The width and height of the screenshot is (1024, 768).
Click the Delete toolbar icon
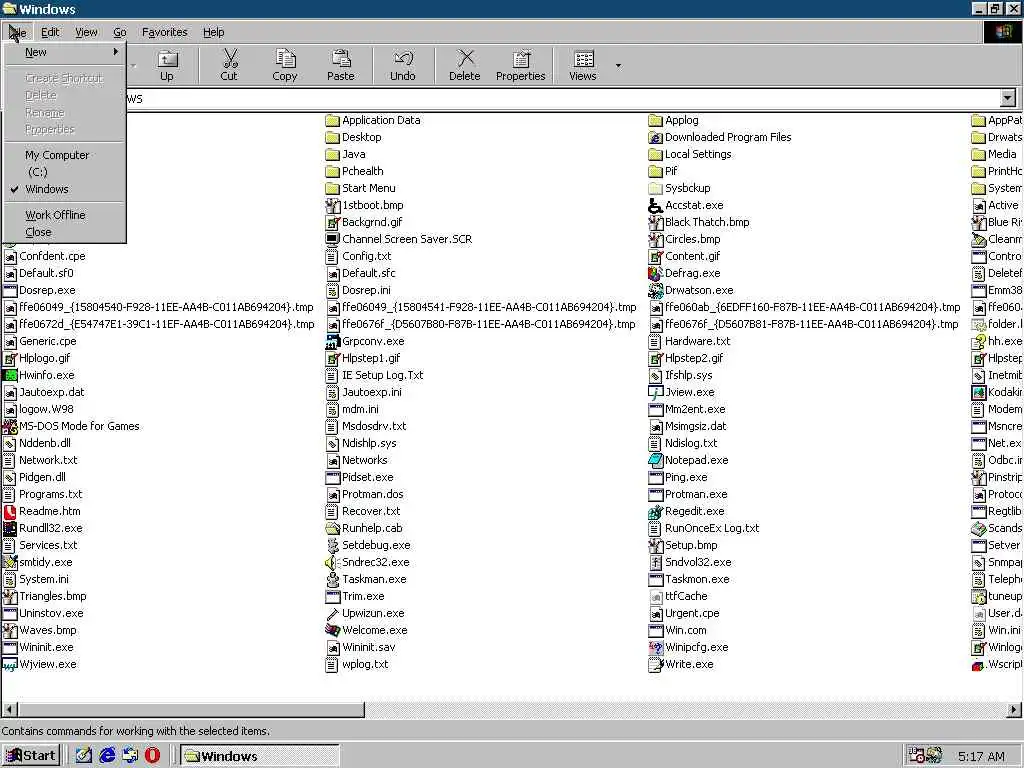tap(465, 65)
